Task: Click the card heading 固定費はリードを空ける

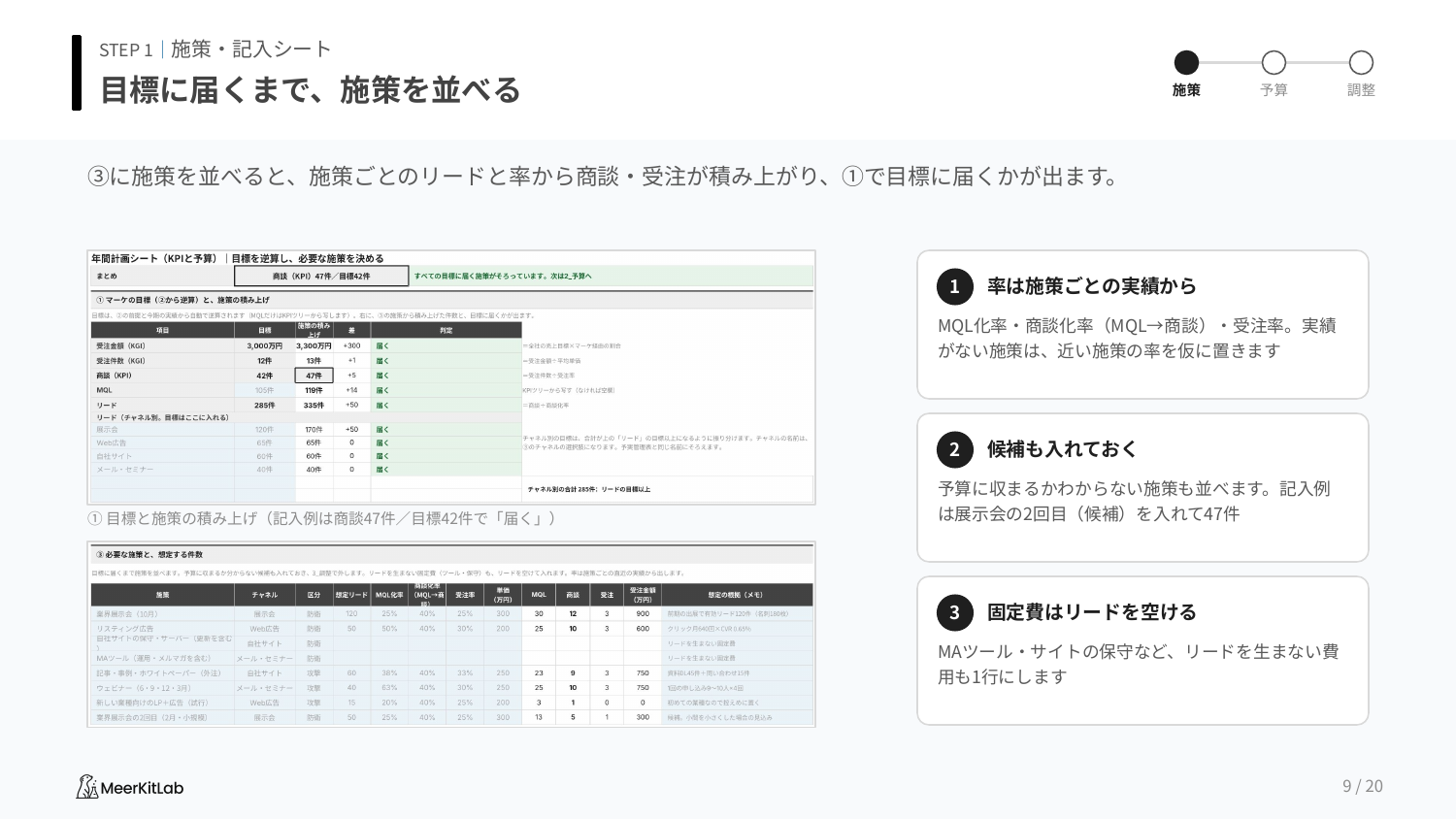Action: [x=1092, y=612]
